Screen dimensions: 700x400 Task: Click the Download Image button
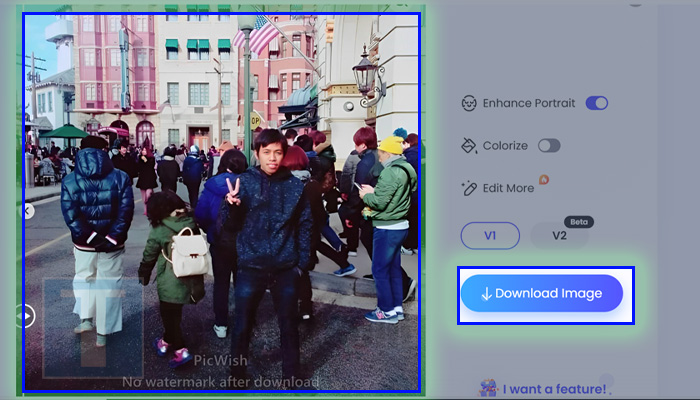(x=542, y=293)
